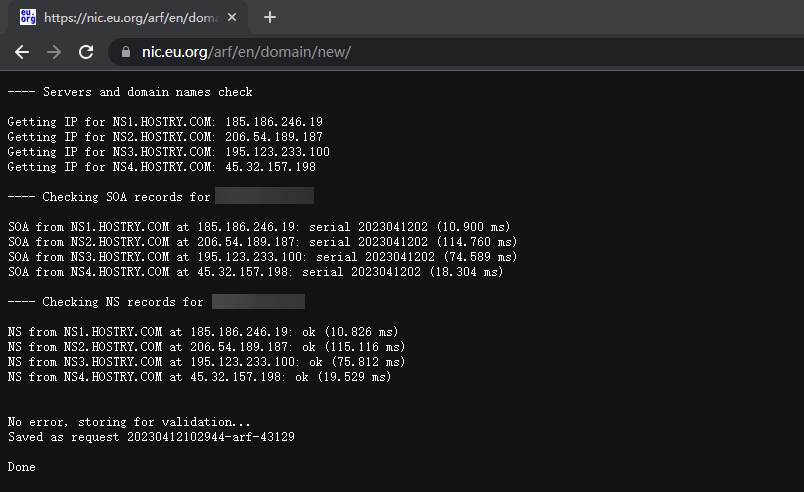Click the "No error, storing for validation..." message
Image resolution: width=804 pixels, height=492 pixels.
129,422
